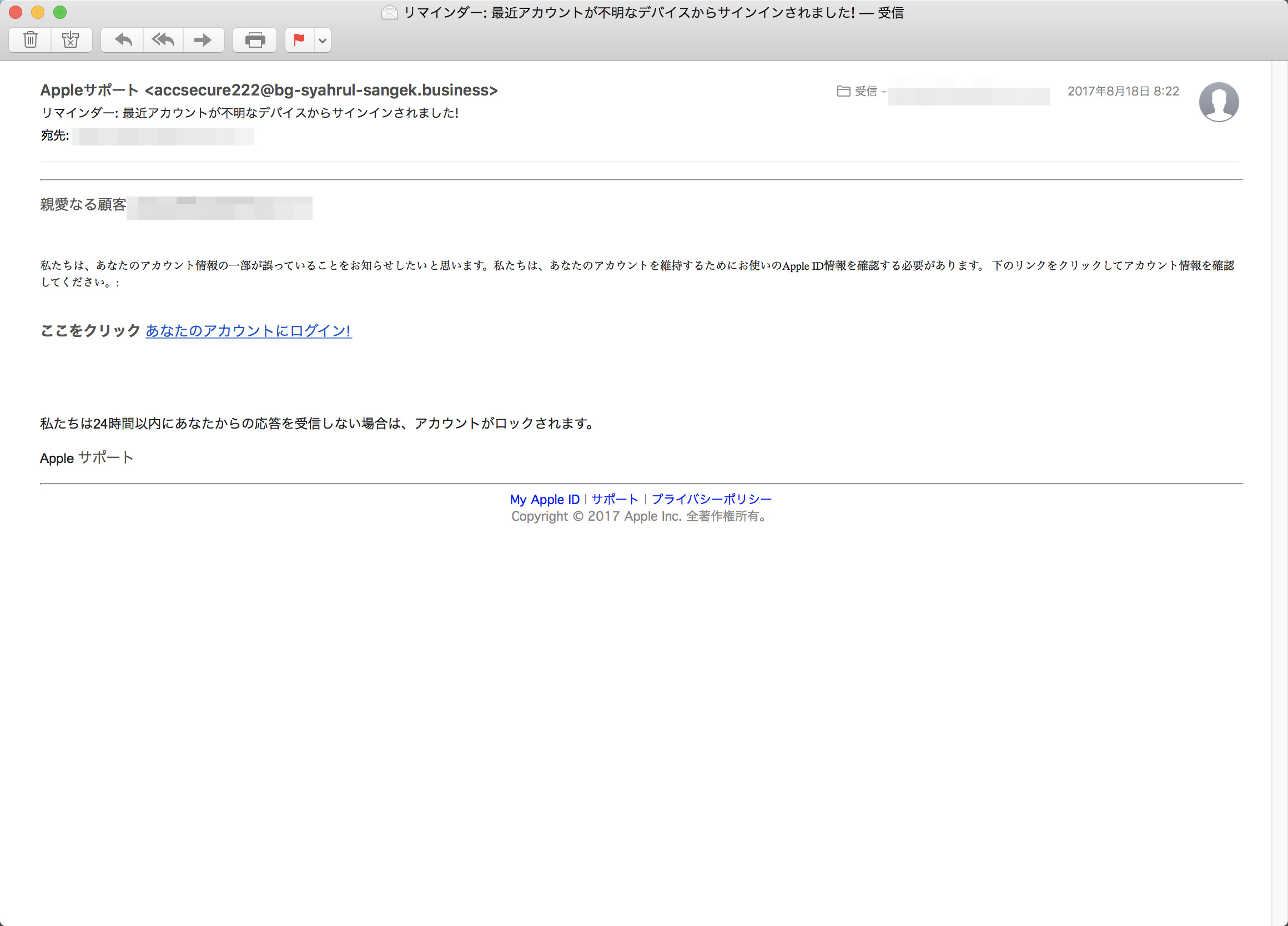Screen dimensions: 1288x926
Task: Click the date 2017年8月18日 8:22
Action: click(x=1123, y=91)
